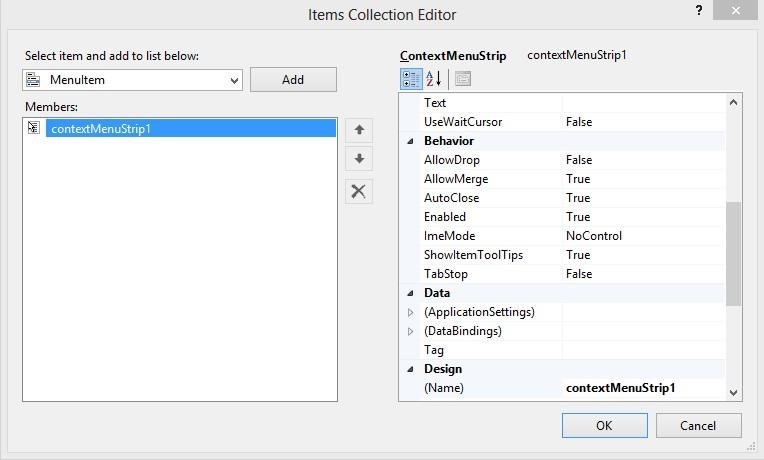Collapse the Behavior category

[410, 141]
